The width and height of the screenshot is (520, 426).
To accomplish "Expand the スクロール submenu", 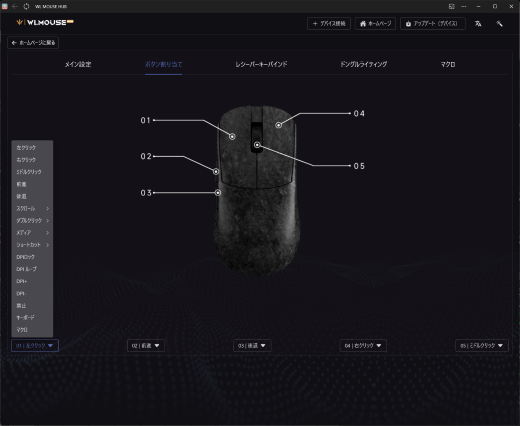I will coord(32,208).
